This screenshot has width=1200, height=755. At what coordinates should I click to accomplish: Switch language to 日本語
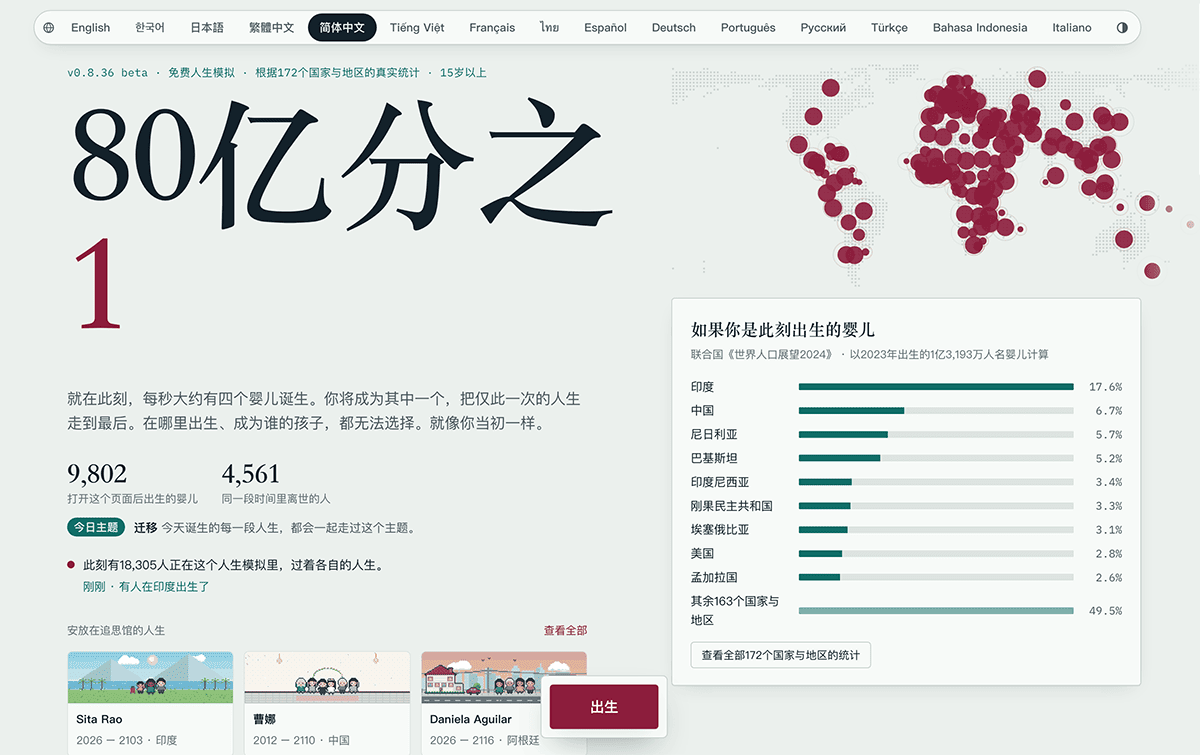pyautogui.click(x=207, y=28)
